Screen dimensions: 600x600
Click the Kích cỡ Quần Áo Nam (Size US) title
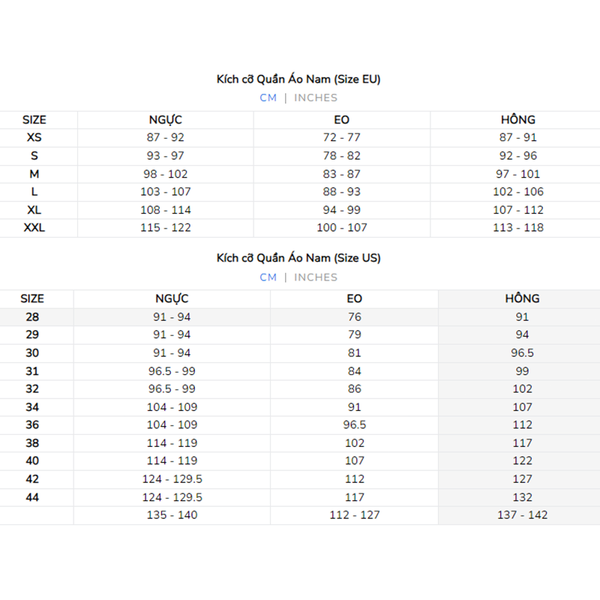coord(299,258)
